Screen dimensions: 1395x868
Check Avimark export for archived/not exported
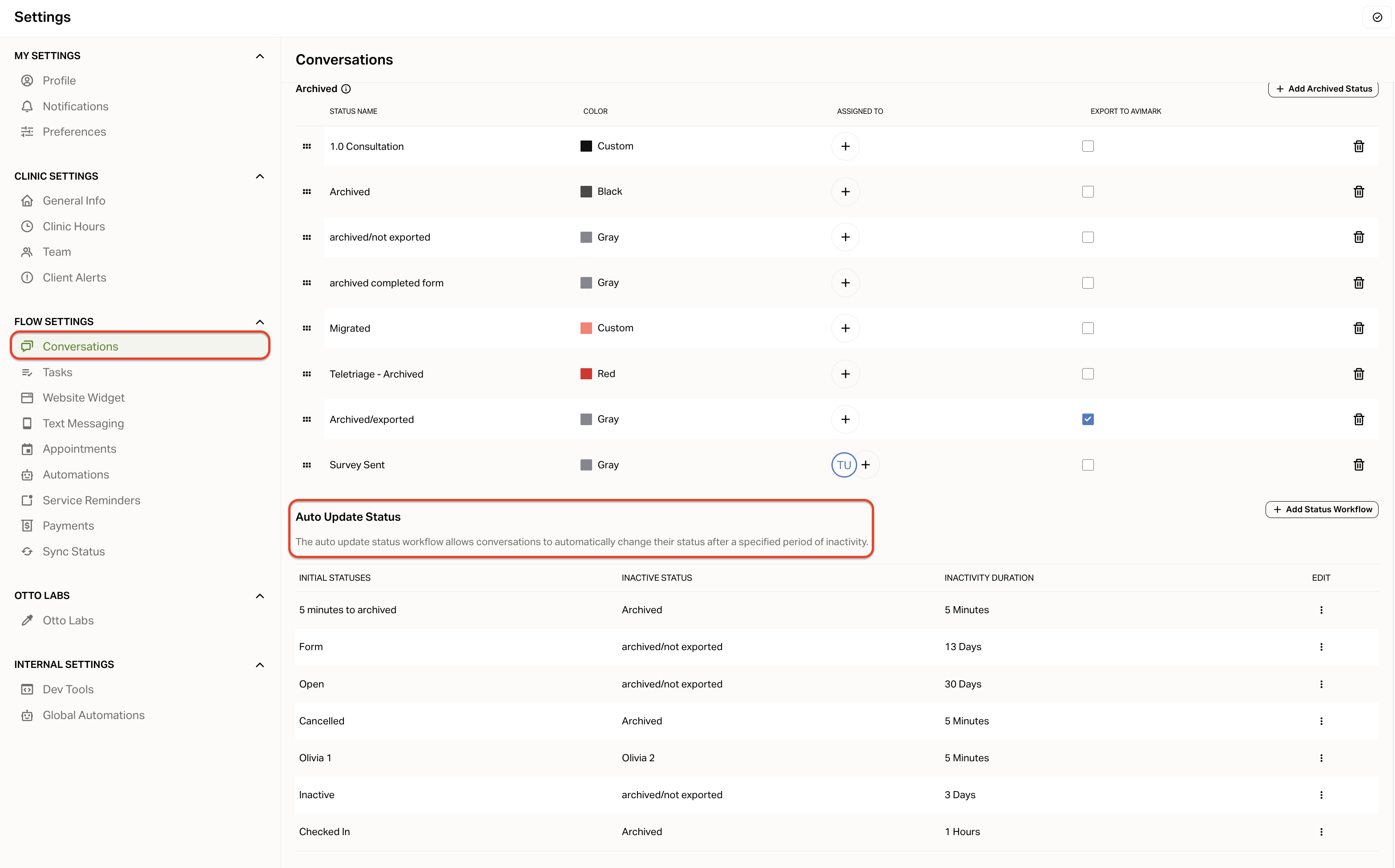(1088, 237)
